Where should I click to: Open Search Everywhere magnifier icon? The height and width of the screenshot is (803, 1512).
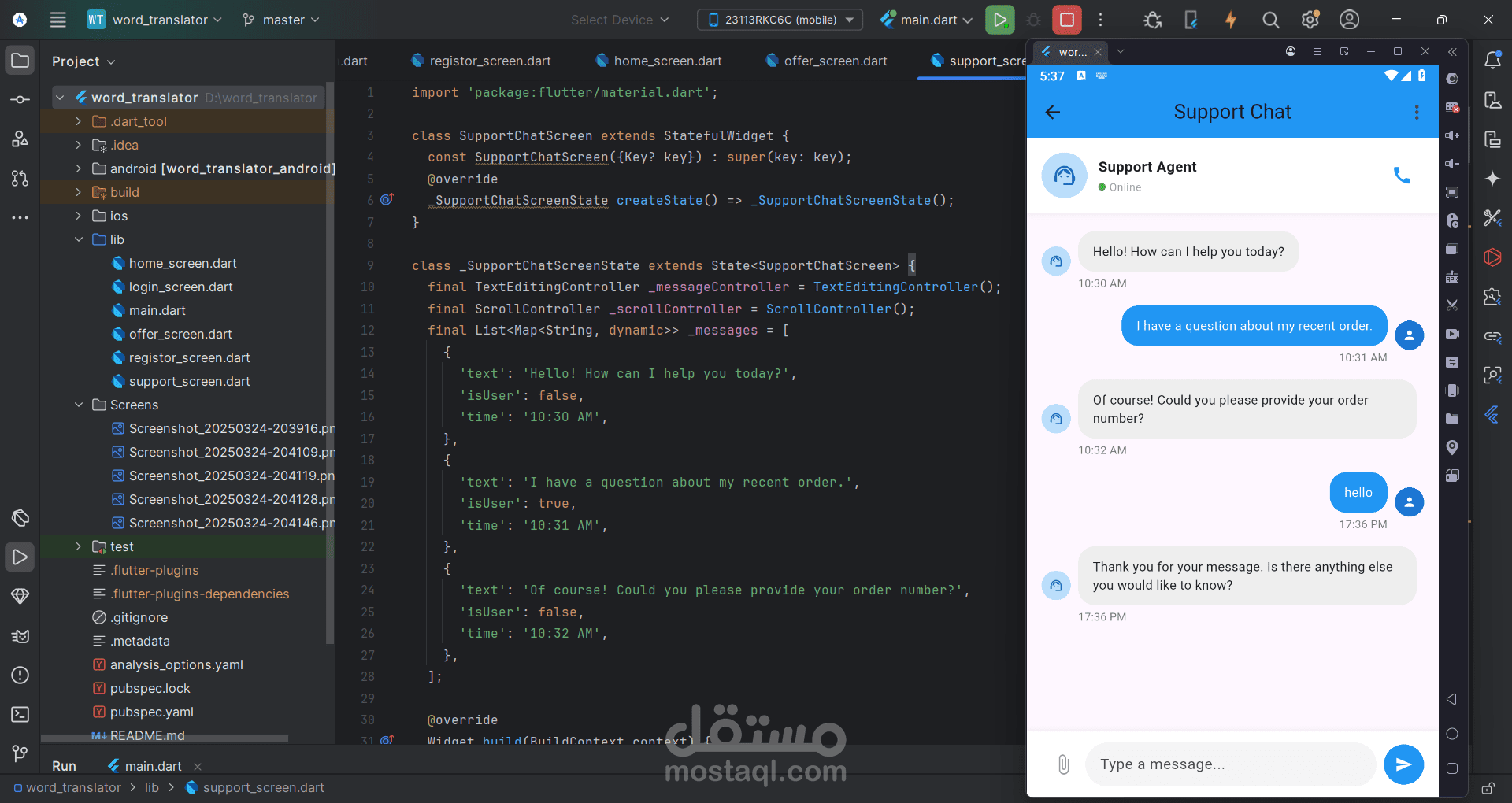click(1270, 20)
